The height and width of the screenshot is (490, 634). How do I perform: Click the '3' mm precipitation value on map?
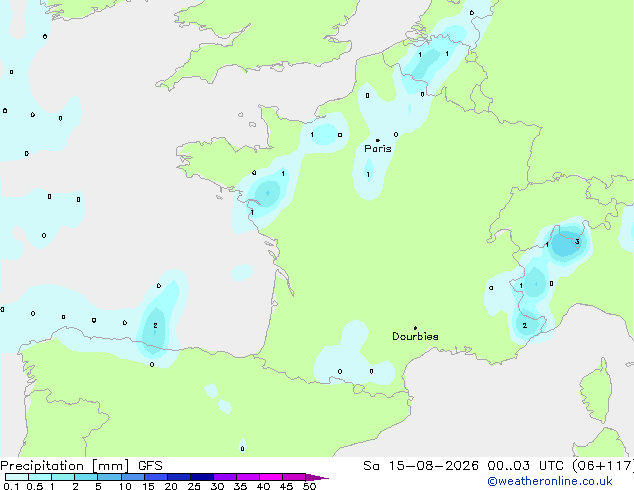[x=577, y=242]
